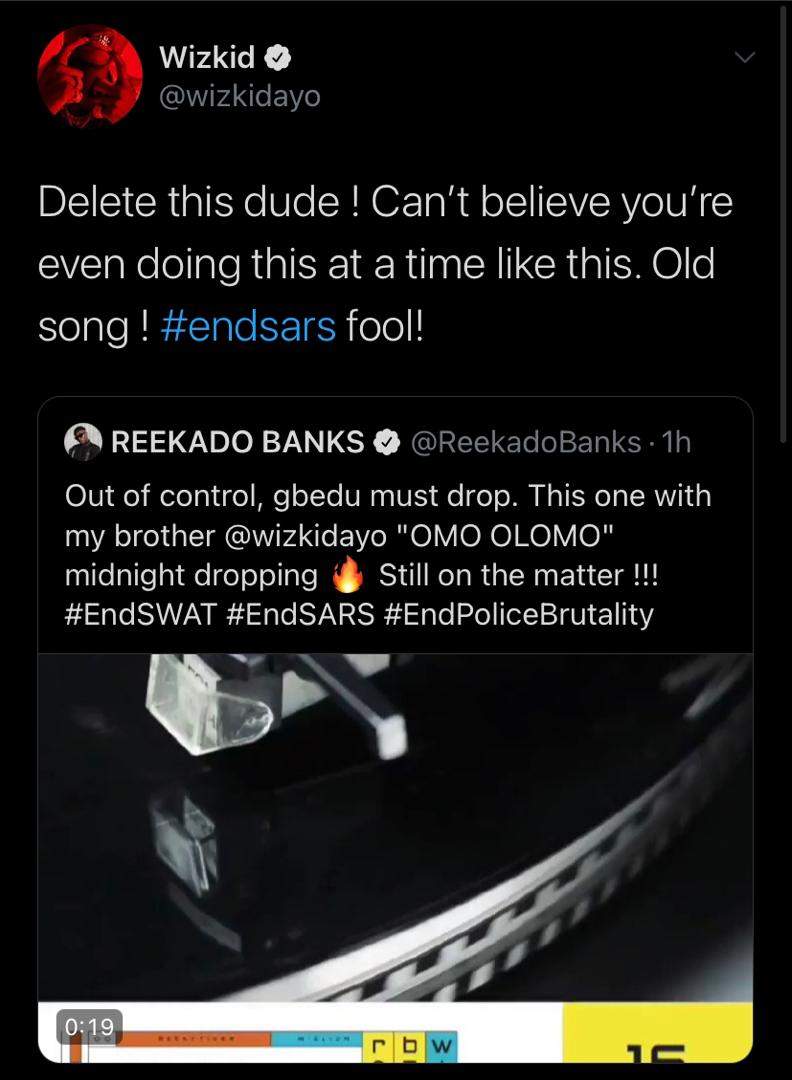Click the 0:19 video duration badge

89,1026
